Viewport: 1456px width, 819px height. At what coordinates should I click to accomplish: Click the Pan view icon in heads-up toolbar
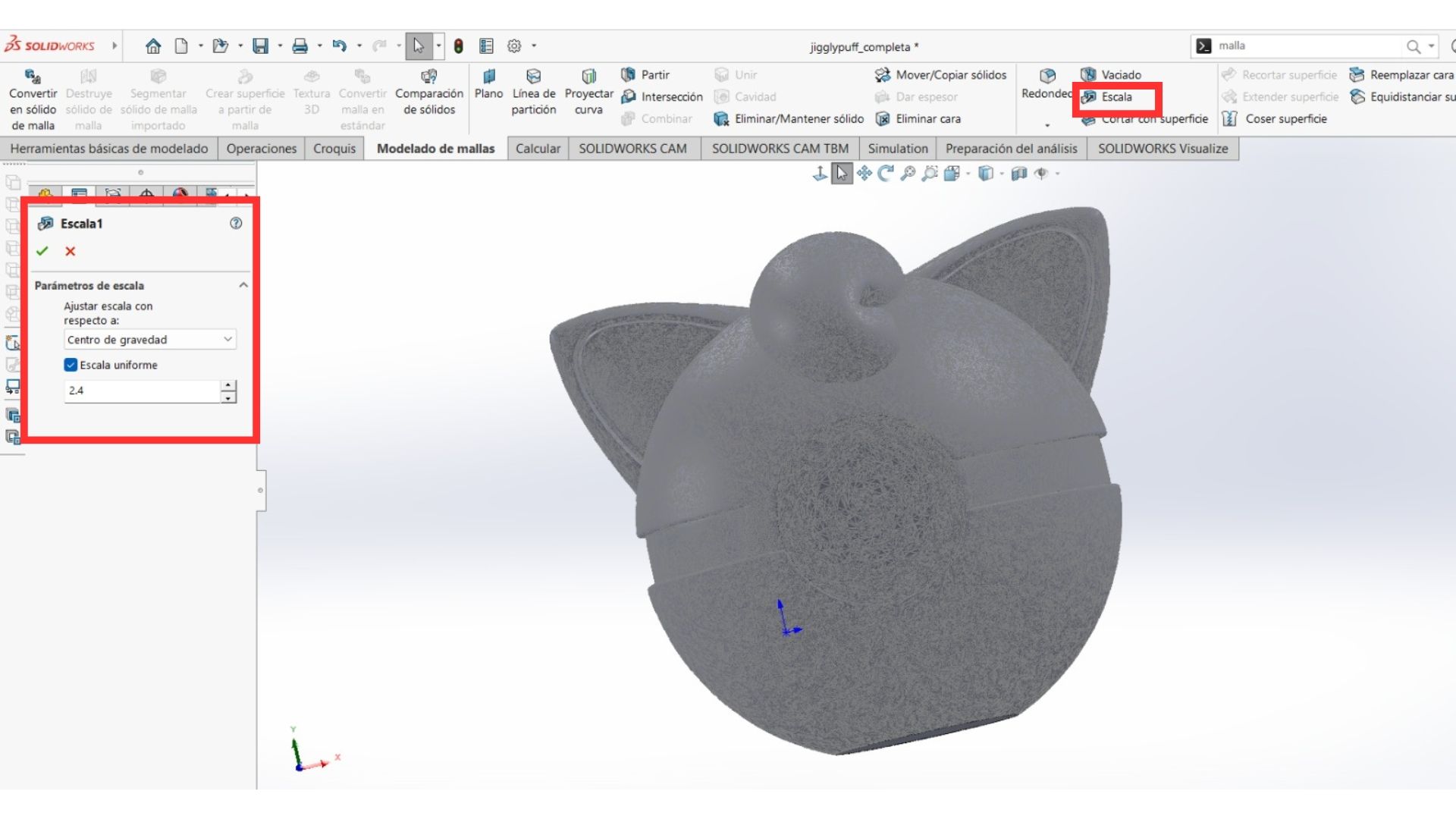(x=864, y=174)
